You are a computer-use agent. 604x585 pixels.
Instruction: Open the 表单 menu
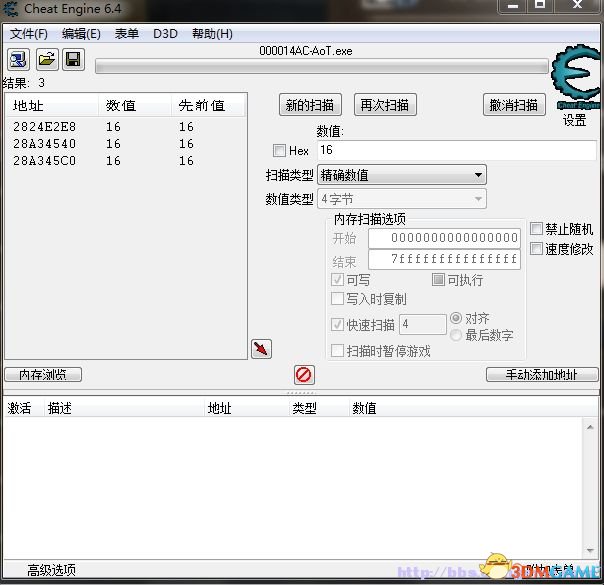(x=127, y=34)
